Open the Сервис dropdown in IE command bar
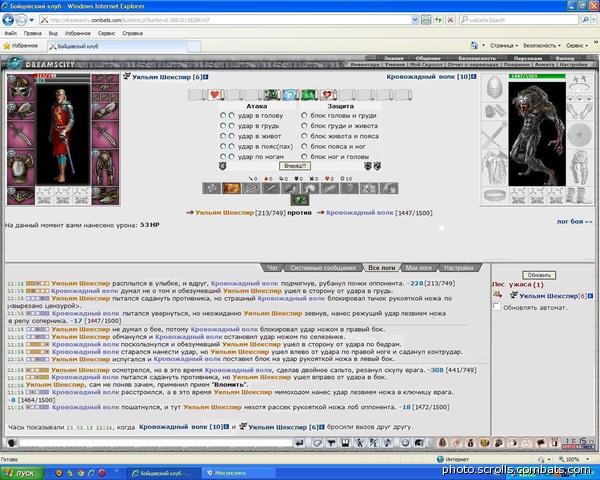This screenshot has width=600, height=480. point(577,46)
